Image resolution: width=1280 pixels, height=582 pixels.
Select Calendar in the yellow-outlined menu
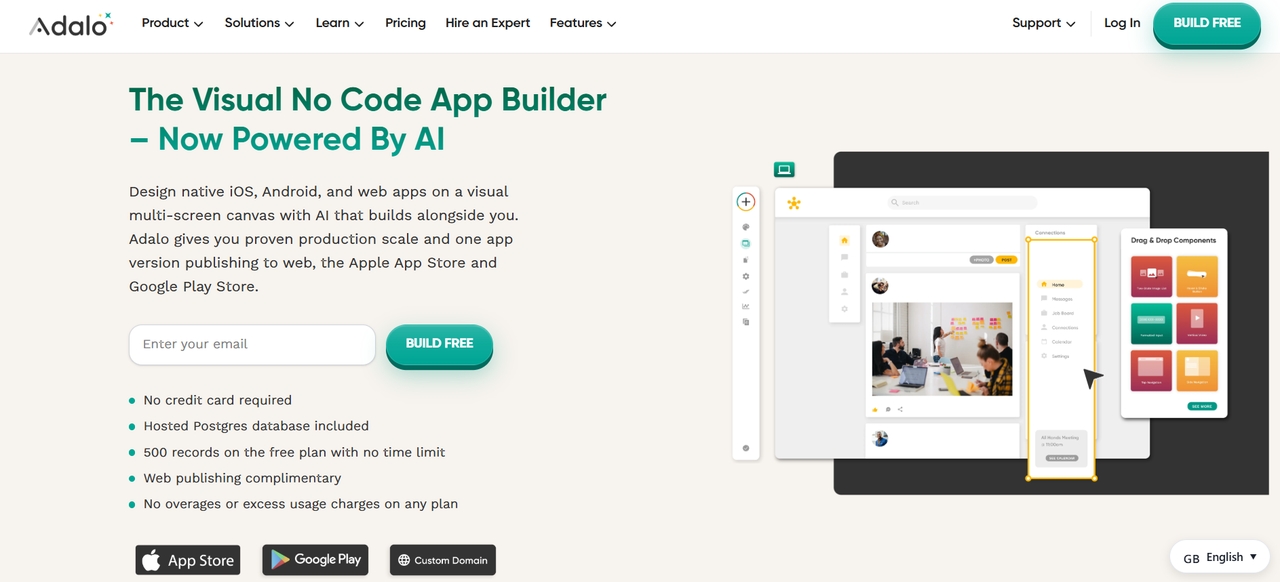(1057, 342)
